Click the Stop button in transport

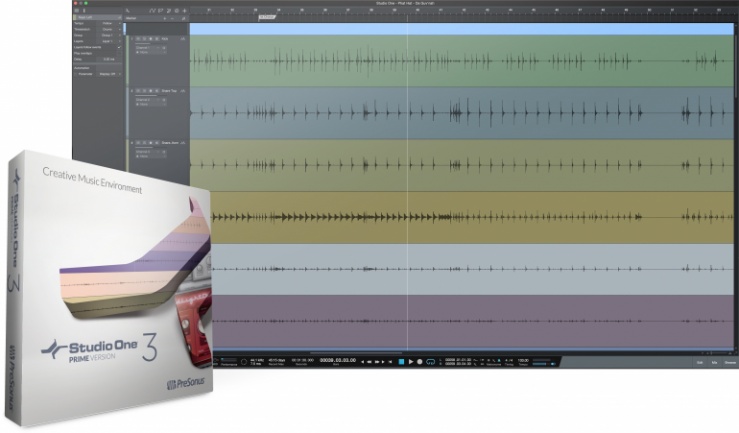pos(400,361)
